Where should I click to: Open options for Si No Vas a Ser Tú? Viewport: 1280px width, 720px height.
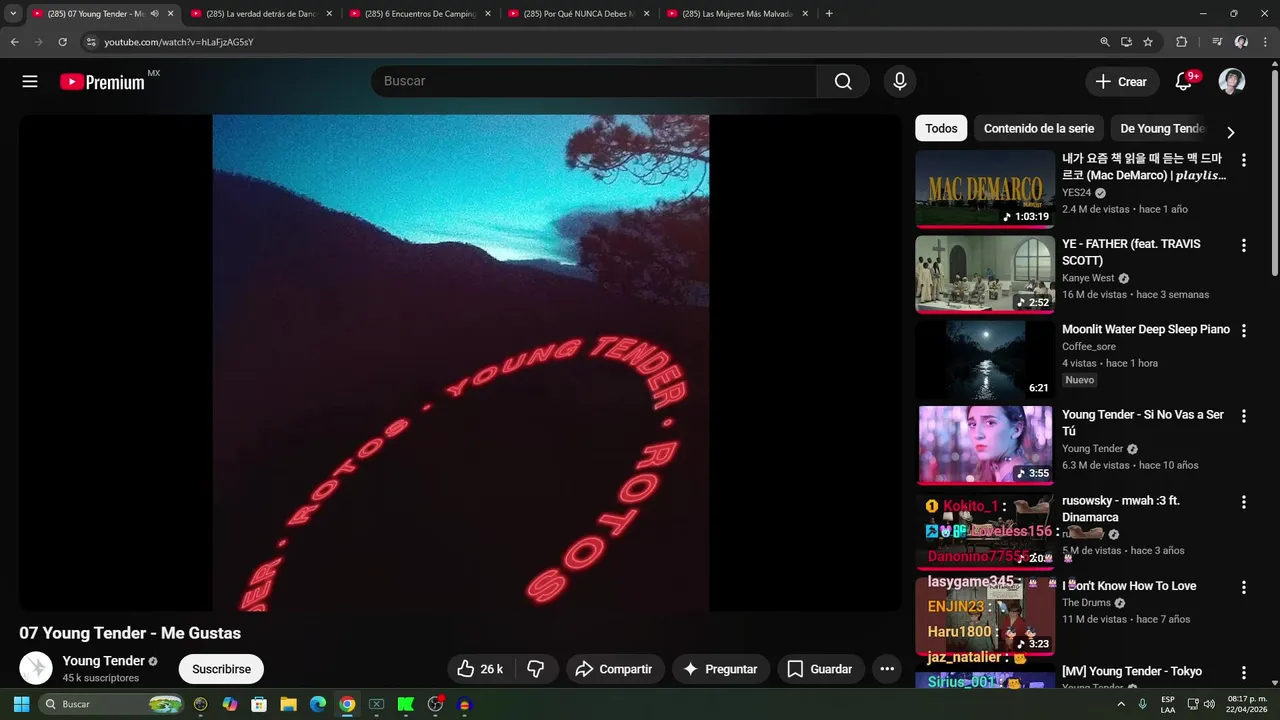click(x=1244, y=416)
